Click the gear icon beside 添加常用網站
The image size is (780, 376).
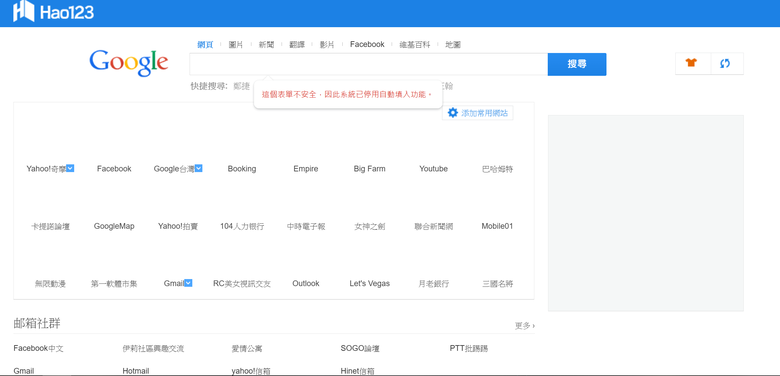[452, 113]
